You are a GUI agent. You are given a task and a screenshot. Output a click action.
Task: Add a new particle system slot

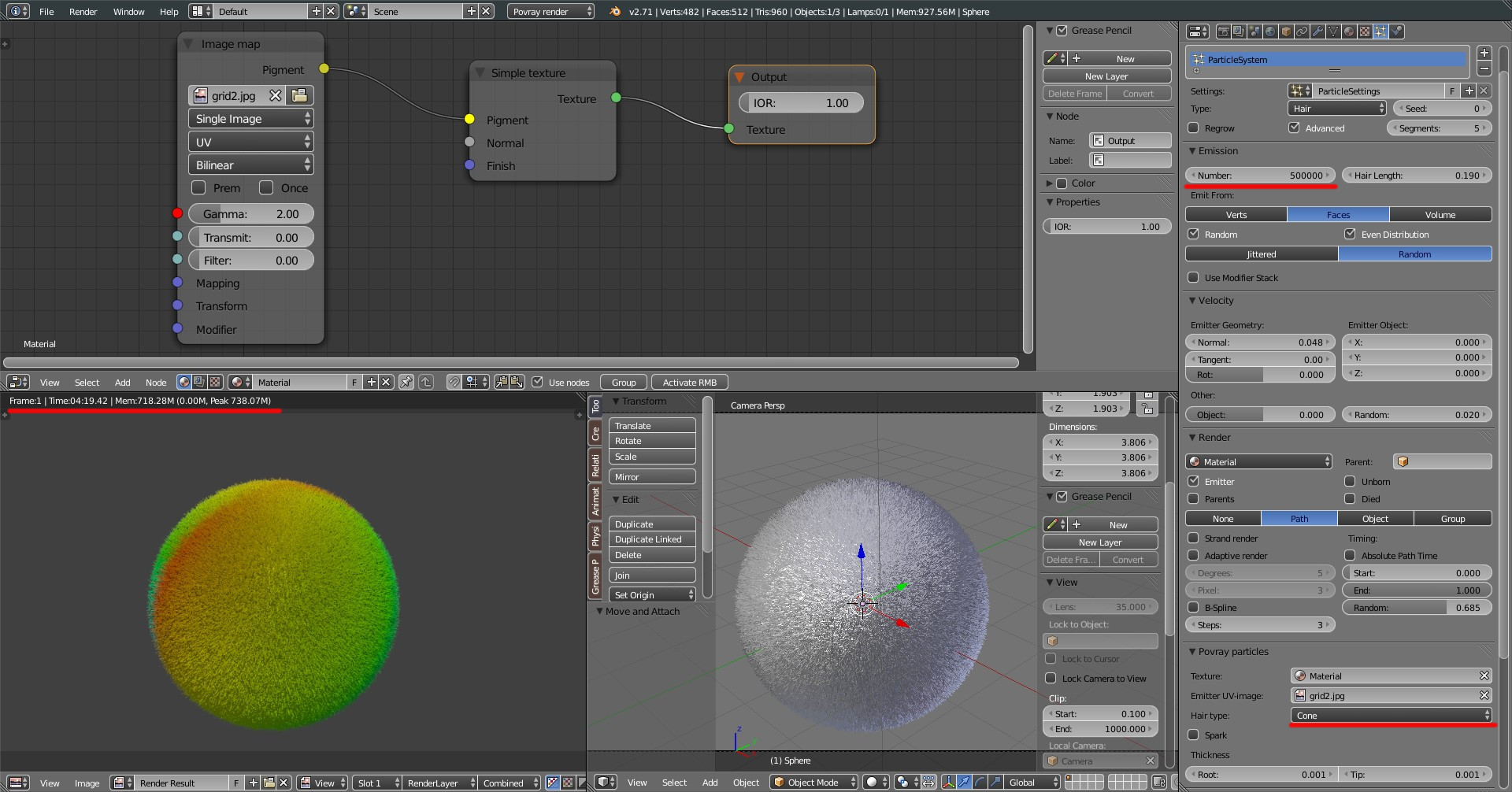1484,53
